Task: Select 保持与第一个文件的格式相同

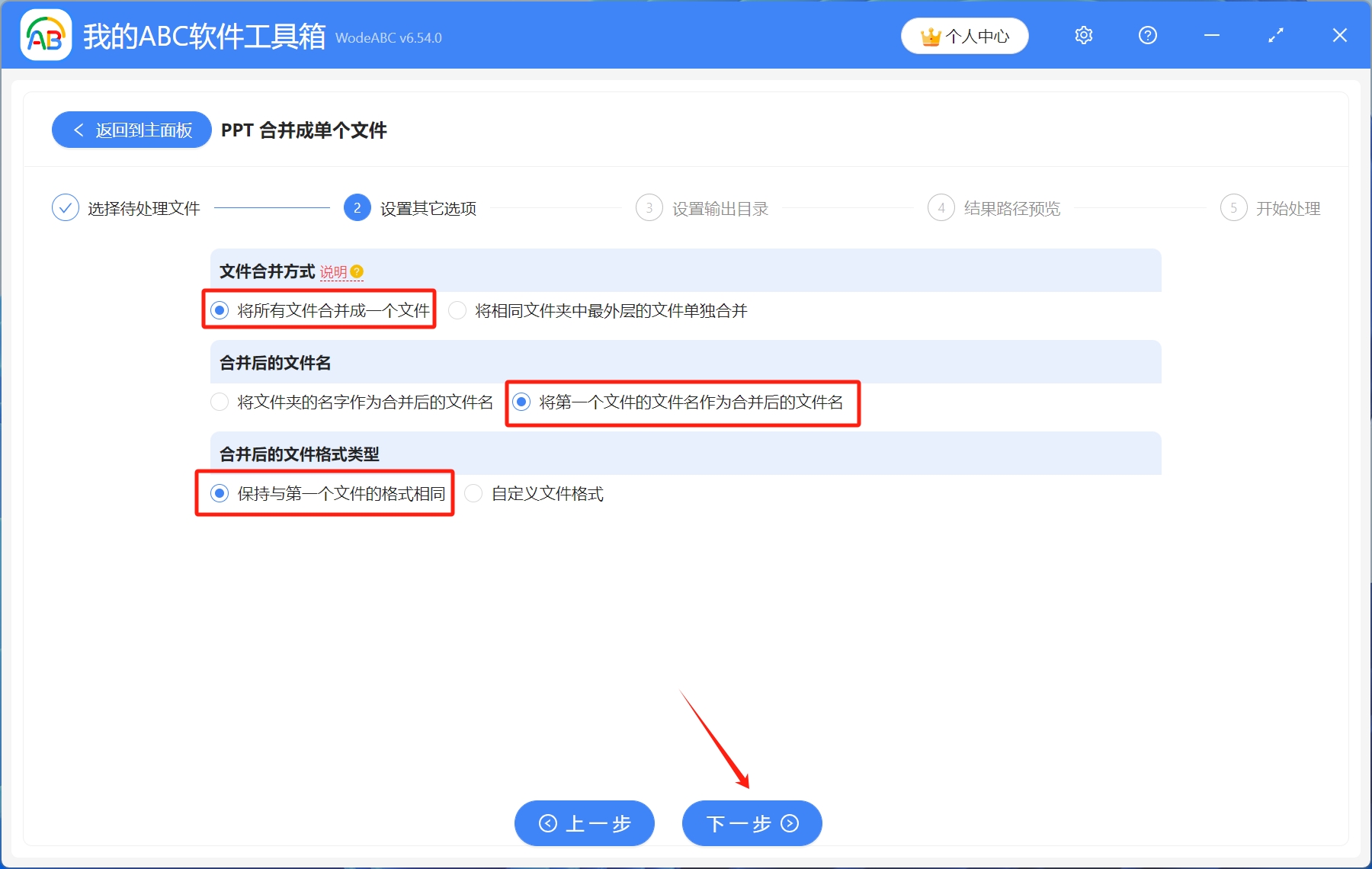Action: click(220, 493)
